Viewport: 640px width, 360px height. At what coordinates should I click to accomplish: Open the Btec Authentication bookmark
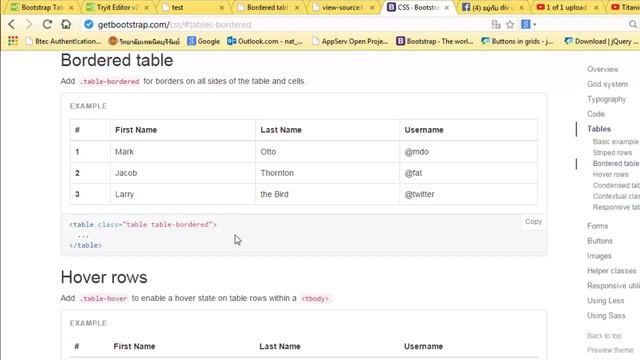pyautogui.click(x=63, y=41)
